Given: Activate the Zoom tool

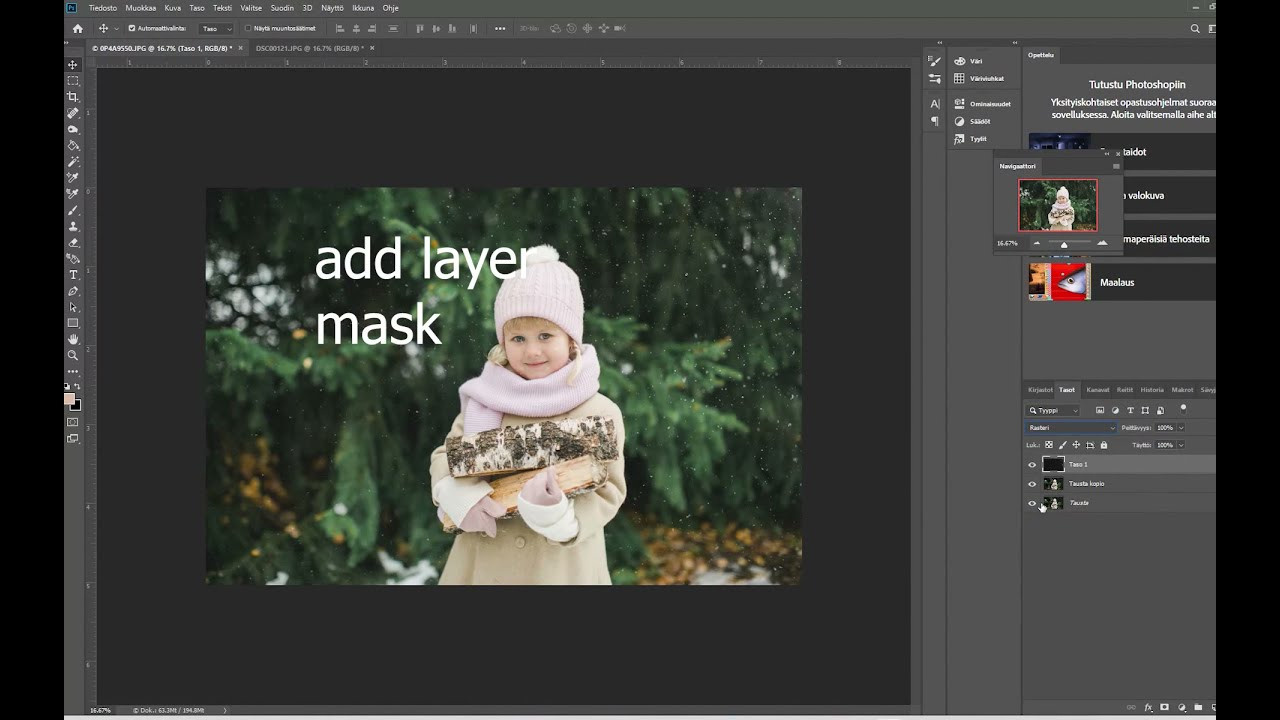Looking at the screenshot, I should (72, 355).
